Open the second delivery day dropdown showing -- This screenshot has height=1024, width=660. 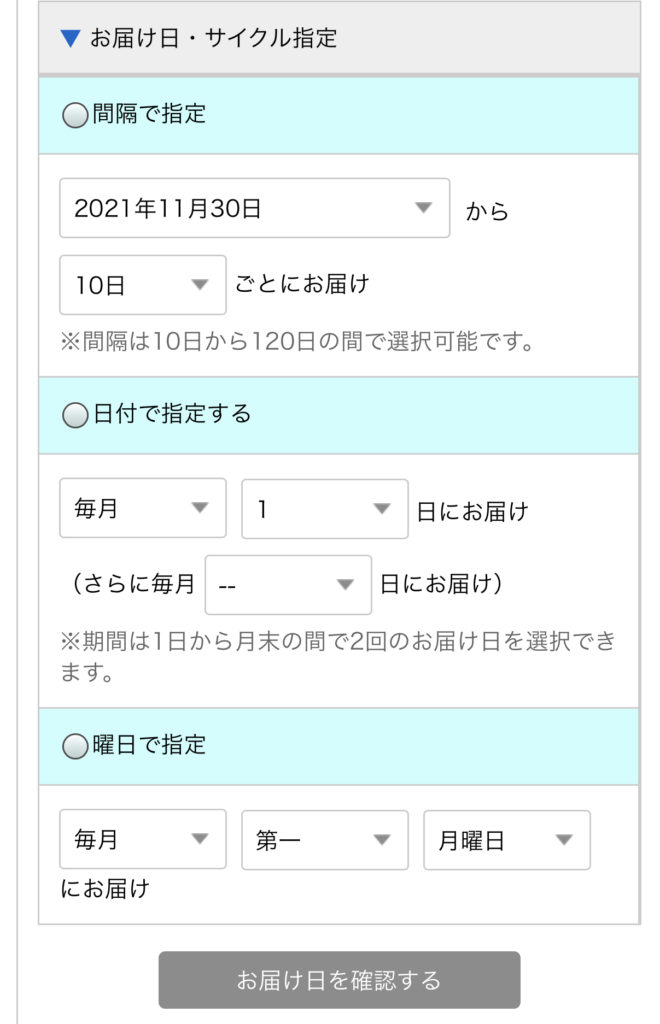(x=288, y=585)
